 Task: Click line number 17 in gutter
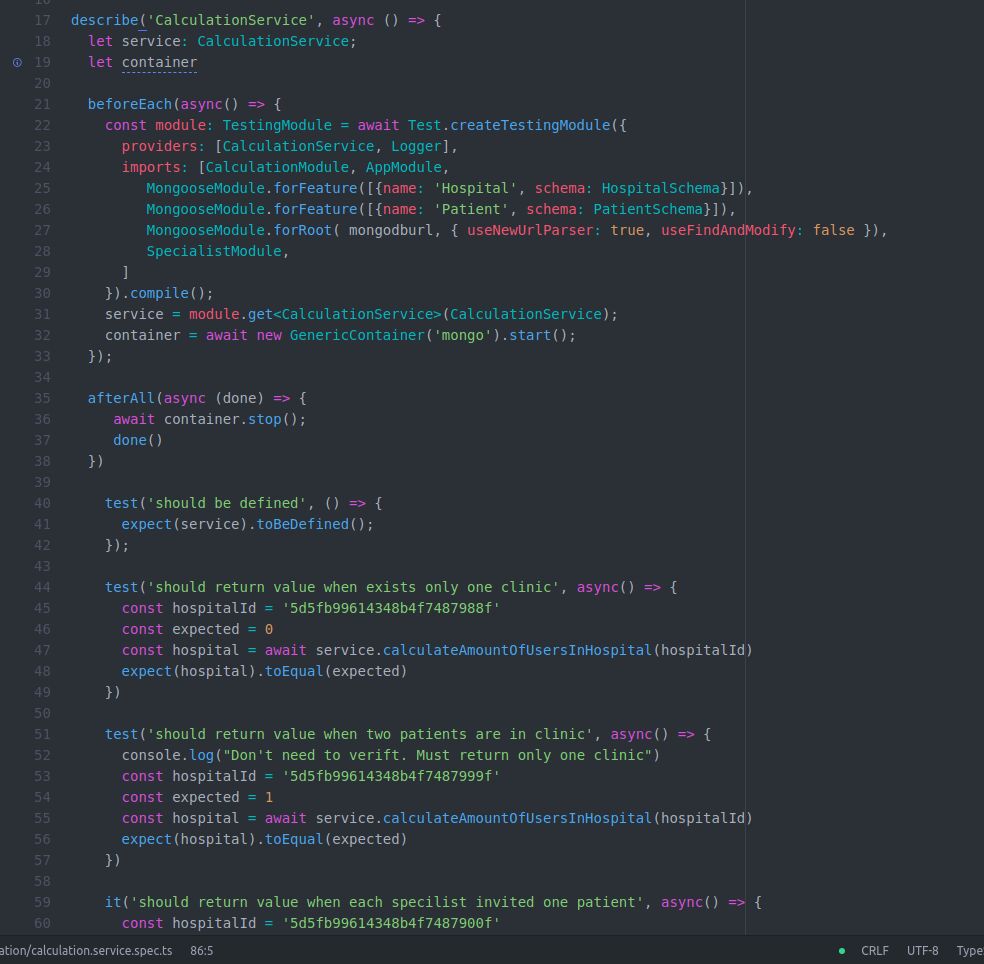[42, 20]
